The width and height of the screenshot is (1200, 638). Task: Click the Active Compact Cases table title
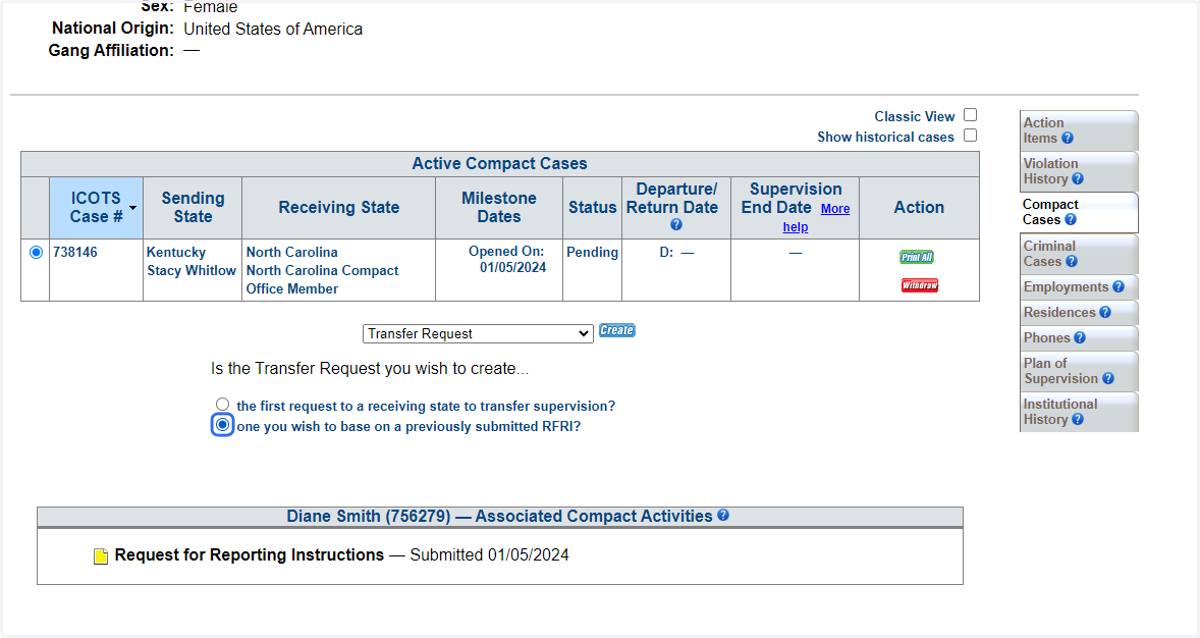pyautogui.click(x=500, y=164)
